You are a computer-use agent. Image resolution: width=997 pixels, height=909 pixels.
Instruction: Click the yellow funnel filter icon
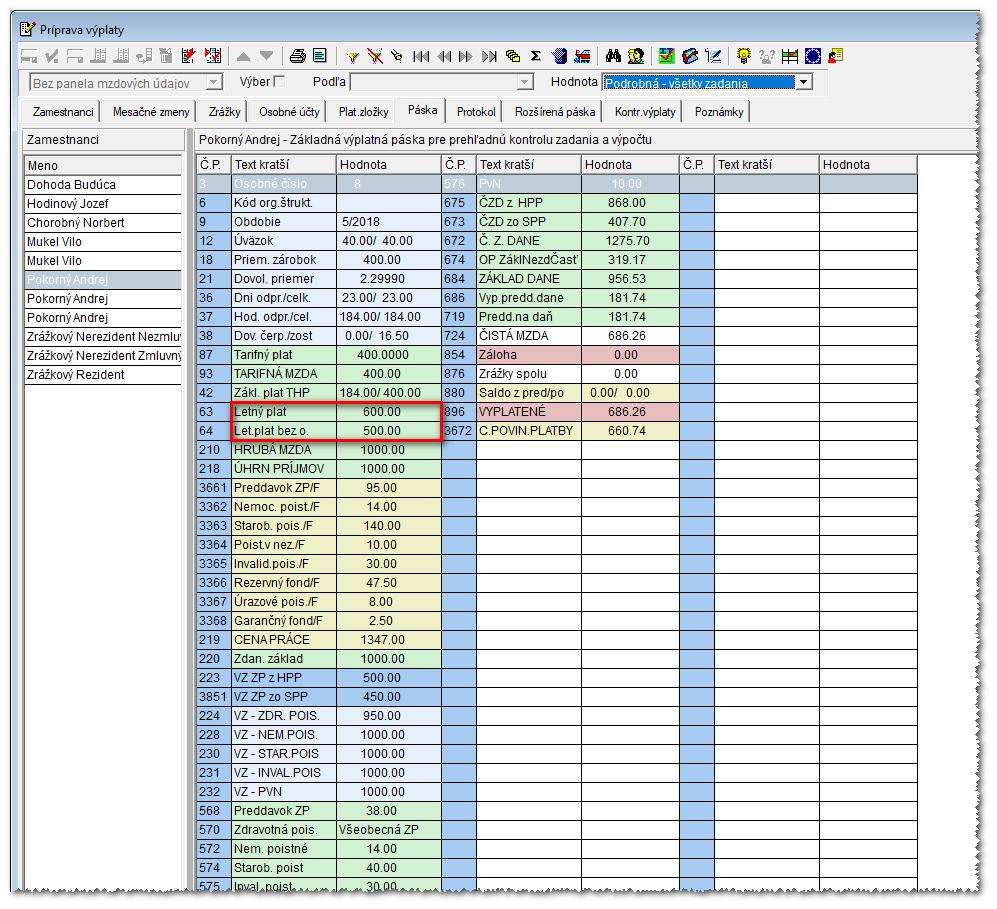click(352, 57)
